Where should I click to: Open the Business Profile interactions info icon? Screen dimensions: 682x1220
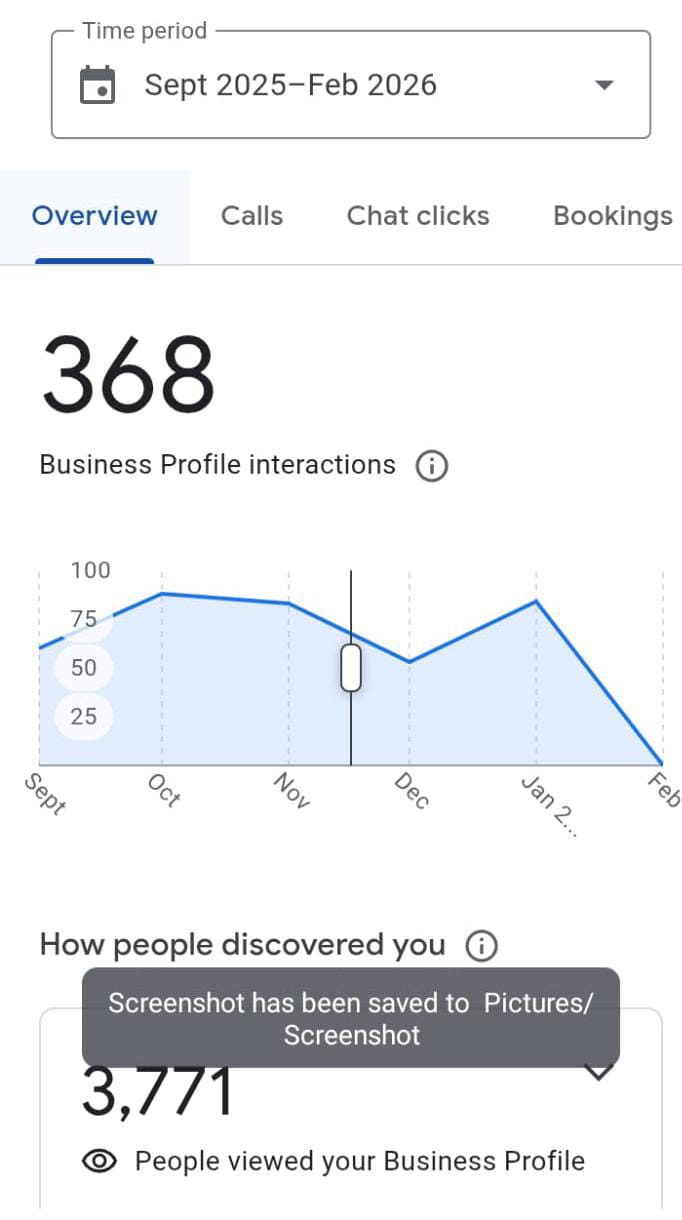(x=431, y=465)
